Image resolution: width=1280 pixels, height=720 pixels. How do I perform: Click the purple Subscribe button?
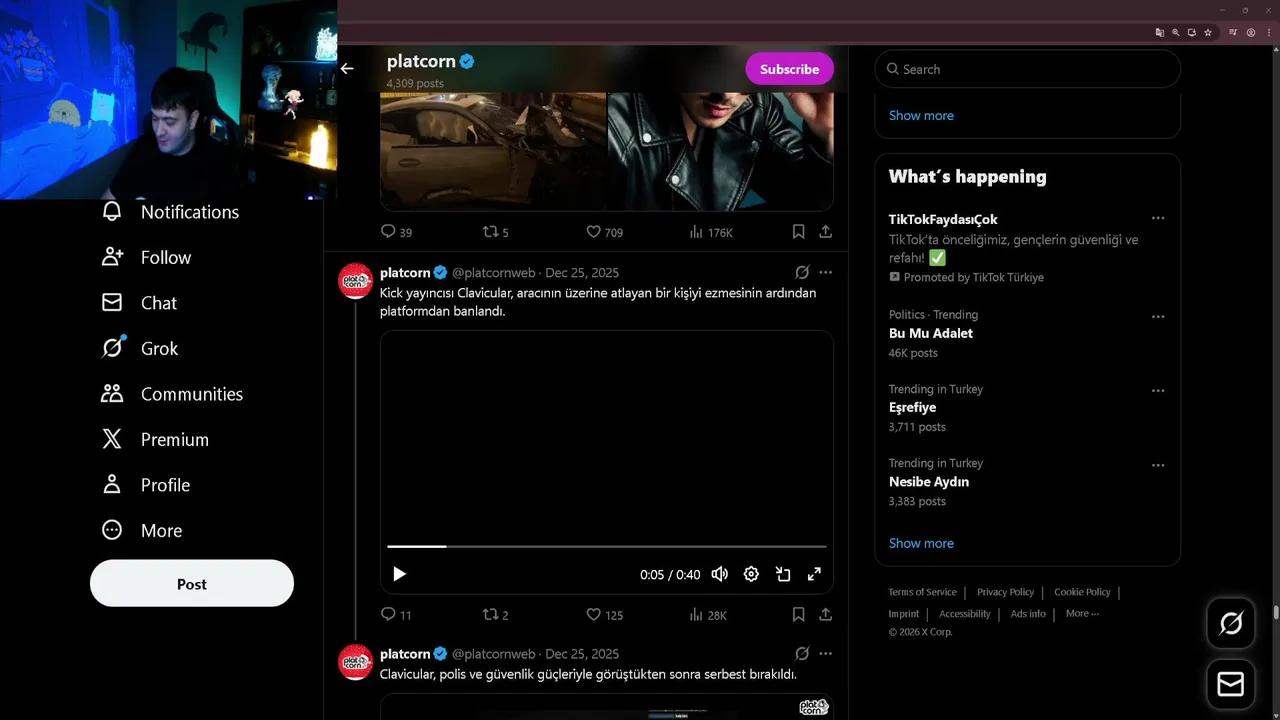pyautogui.click(x=789, y=69)
